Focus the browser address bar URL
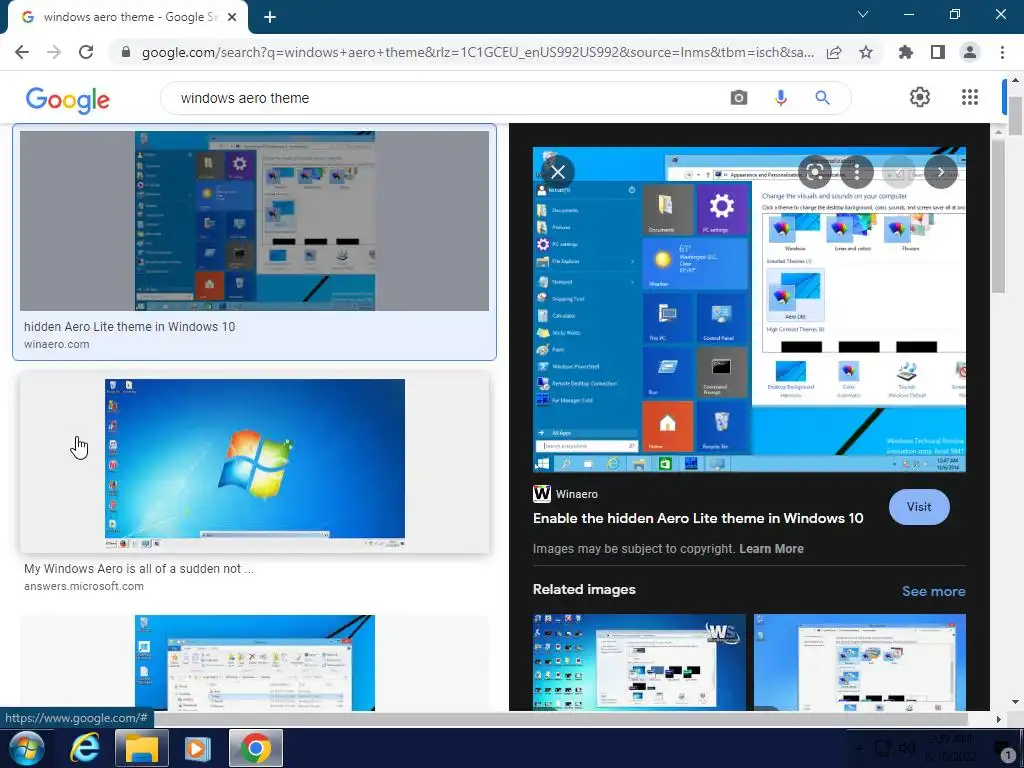 tap(477, 52)
